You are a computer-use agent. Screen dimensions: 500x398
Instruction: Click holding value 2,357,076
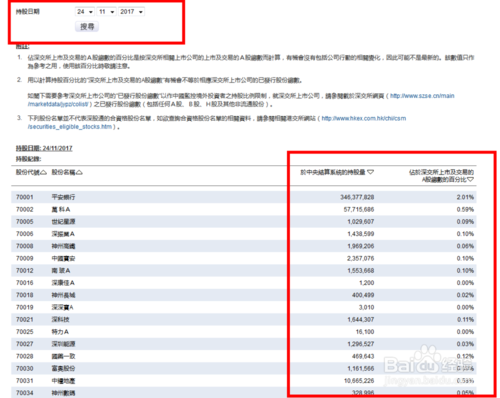[361, 258]
